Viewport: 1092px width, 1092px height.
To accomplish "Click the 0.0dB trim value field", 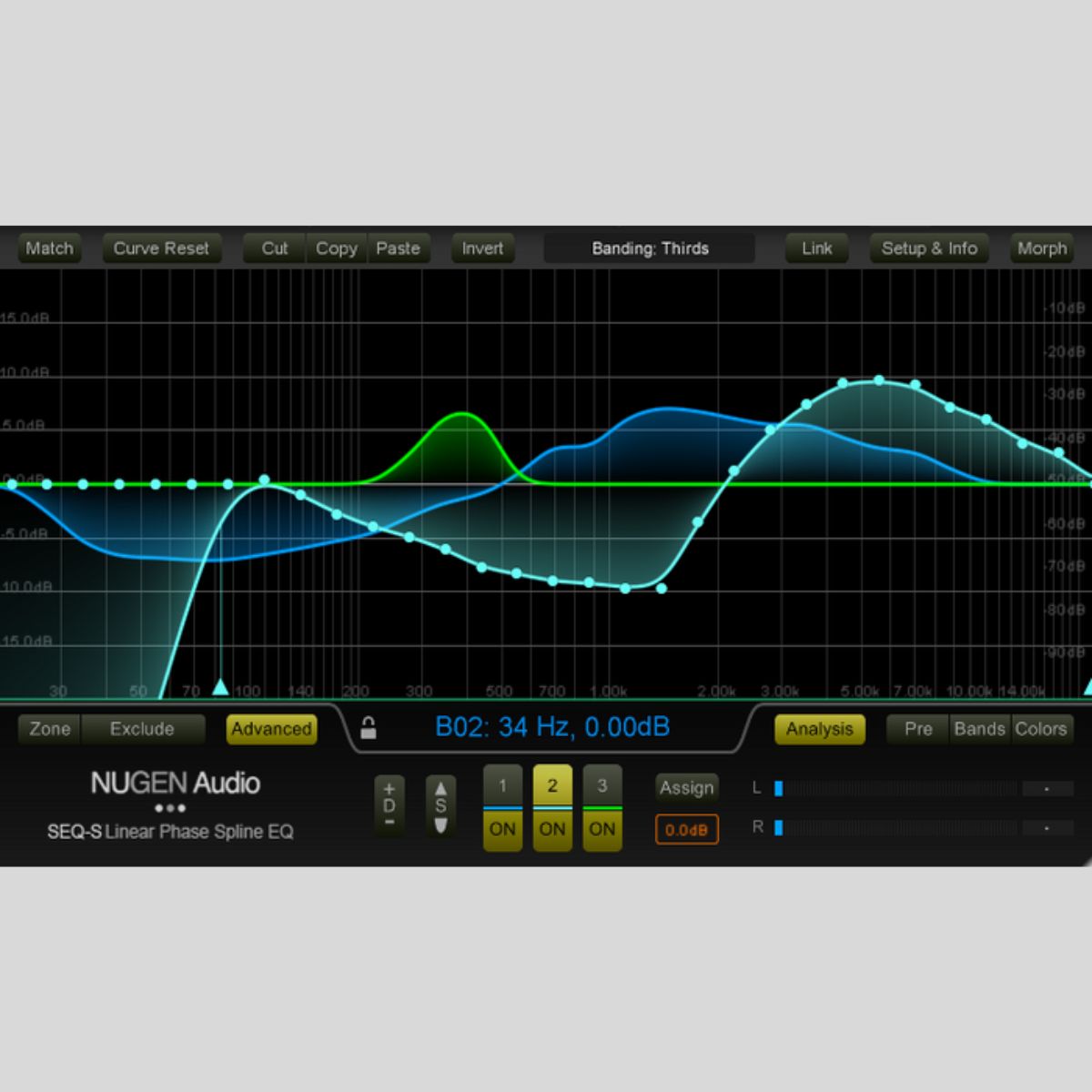I will (x=686, y=829).
